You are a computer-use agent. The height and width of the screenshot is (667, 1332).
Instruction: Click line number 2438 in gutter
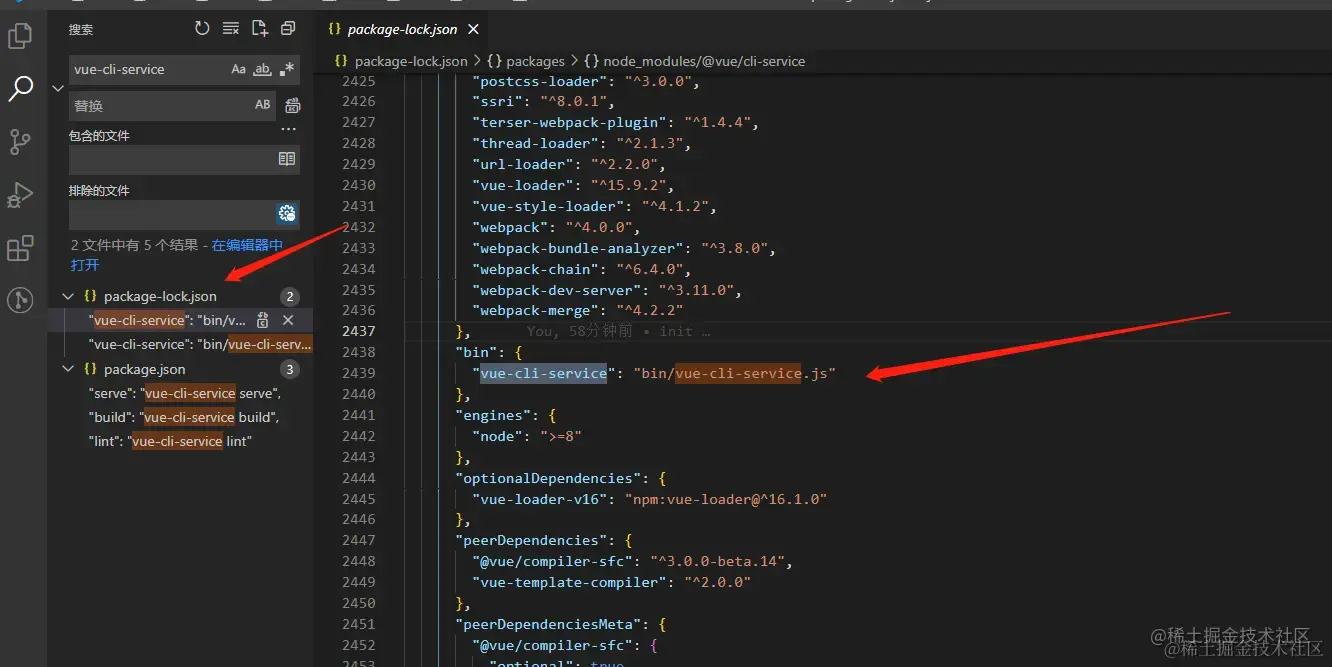(358, 352)
